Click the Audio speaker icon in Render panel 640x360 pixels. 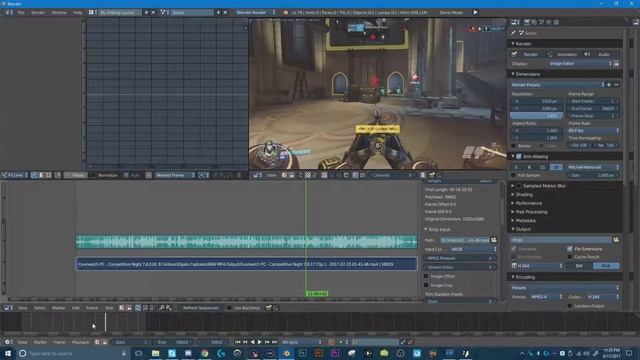[587, 54]
